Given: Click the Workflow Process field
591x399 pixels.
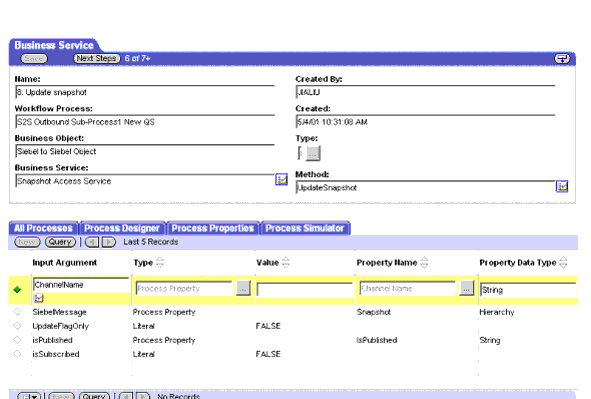Looking at the screenshot, I should click(x=145, y=122).
